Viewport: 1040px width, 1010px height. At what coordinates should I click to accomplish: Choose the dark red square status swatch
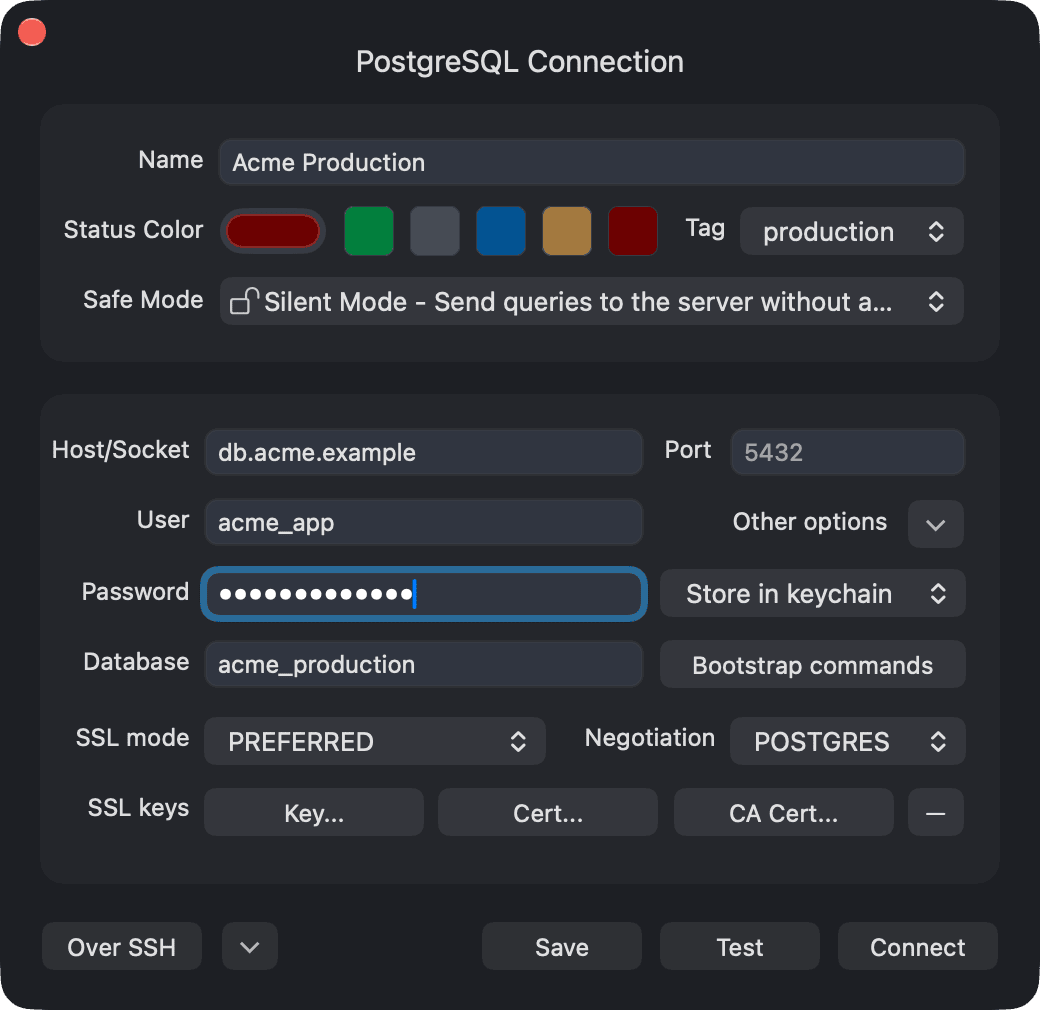coord(633,231)
